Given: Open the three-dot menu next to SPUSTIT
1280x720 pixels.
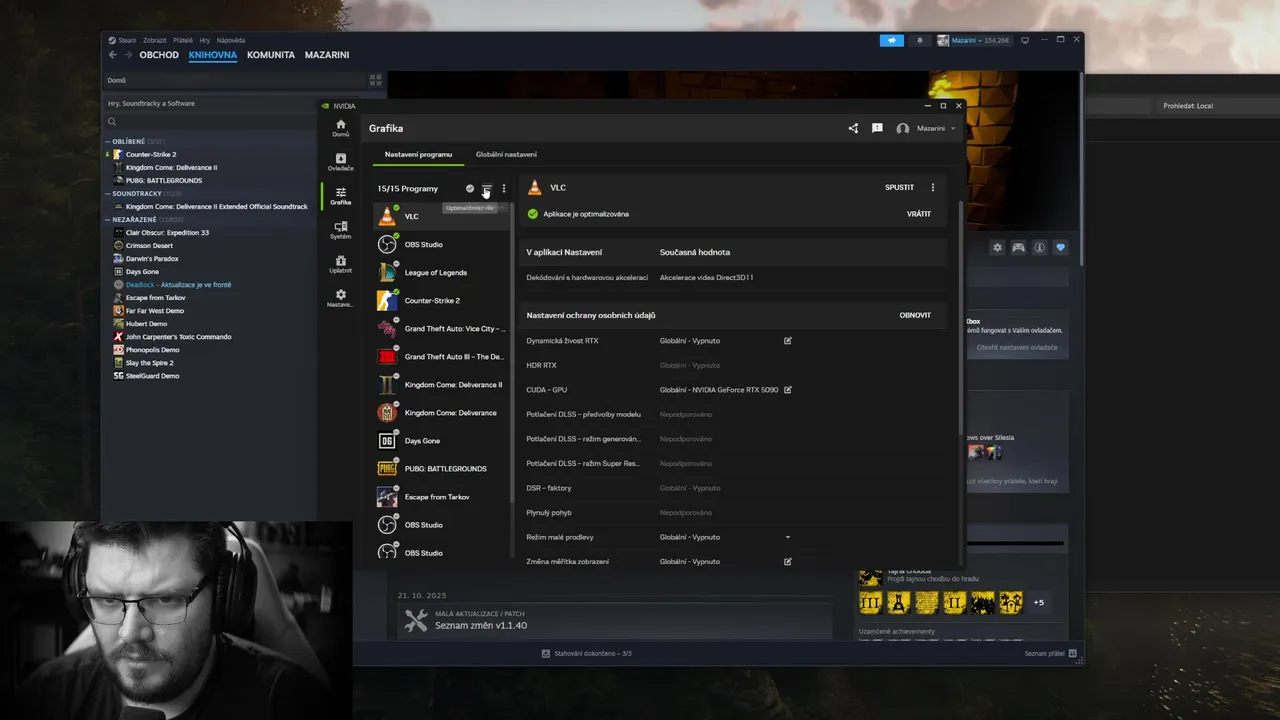Looking at the screenshot, I should [933, 187].
